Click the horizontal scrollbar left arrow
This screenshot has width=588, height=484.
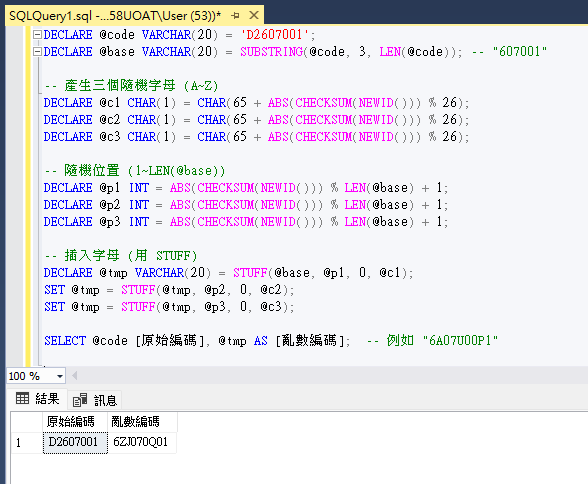pyautogui.click(x=74, y=376)
